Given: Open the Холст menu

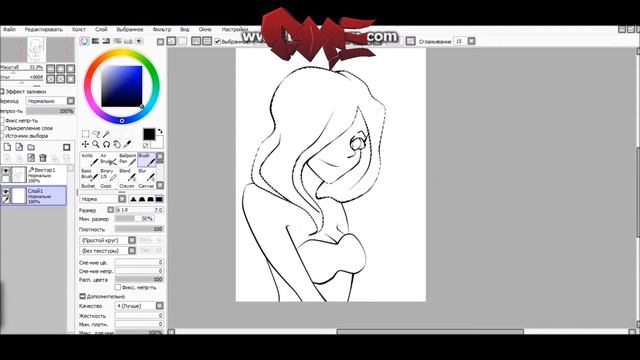Looking at the screenshot, I should 78,29.
